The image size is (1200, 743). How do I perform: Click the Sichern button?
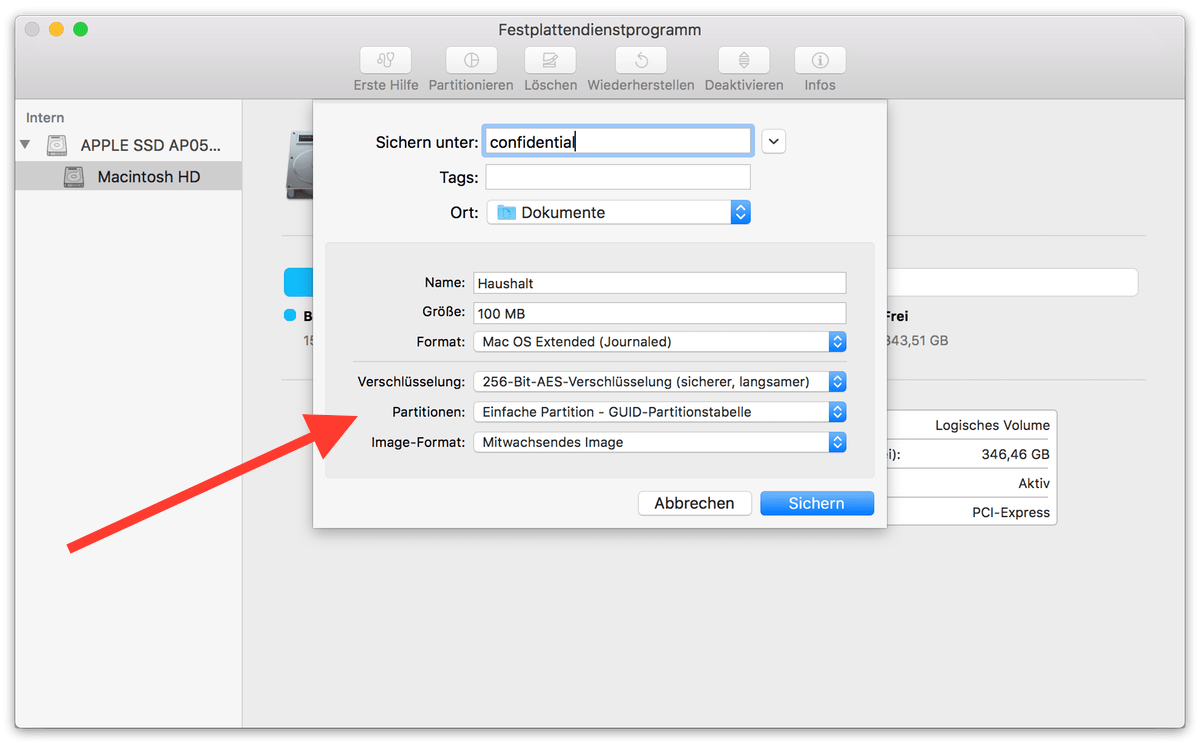point(816,503)
